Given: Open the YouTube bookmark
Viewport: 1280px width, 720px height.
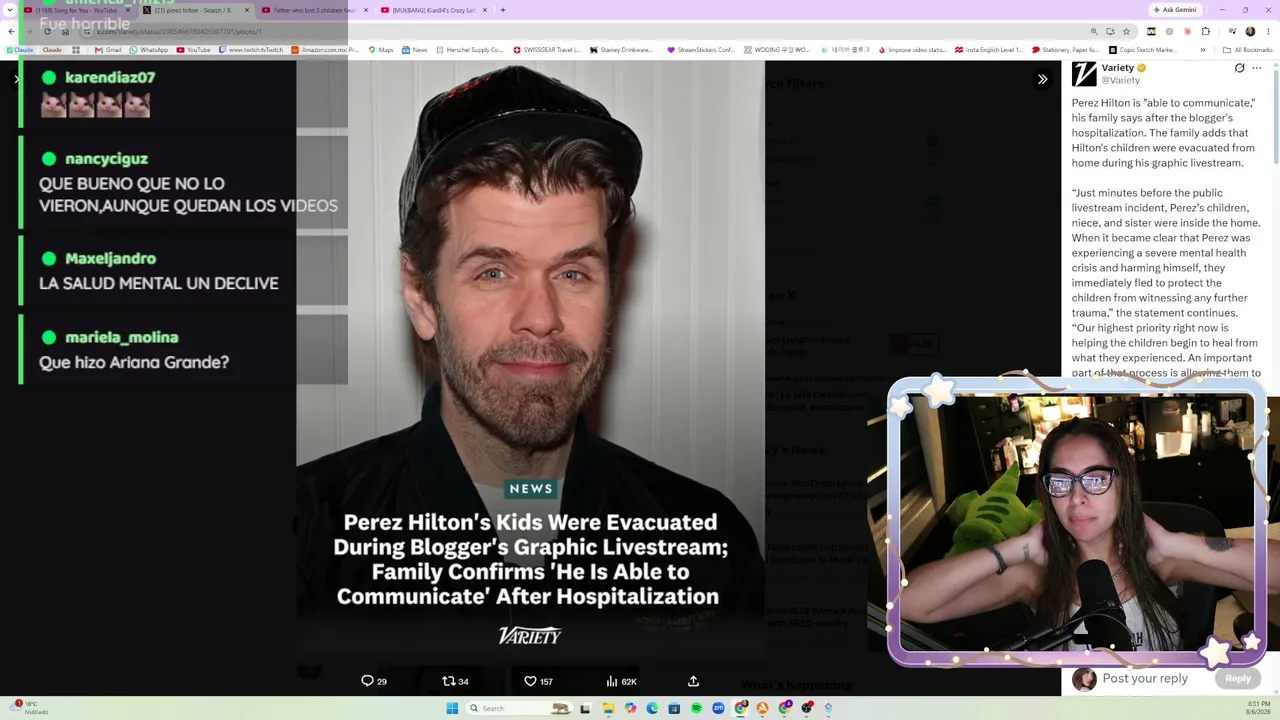Looking at the screenshot, I should click(194, 50).
